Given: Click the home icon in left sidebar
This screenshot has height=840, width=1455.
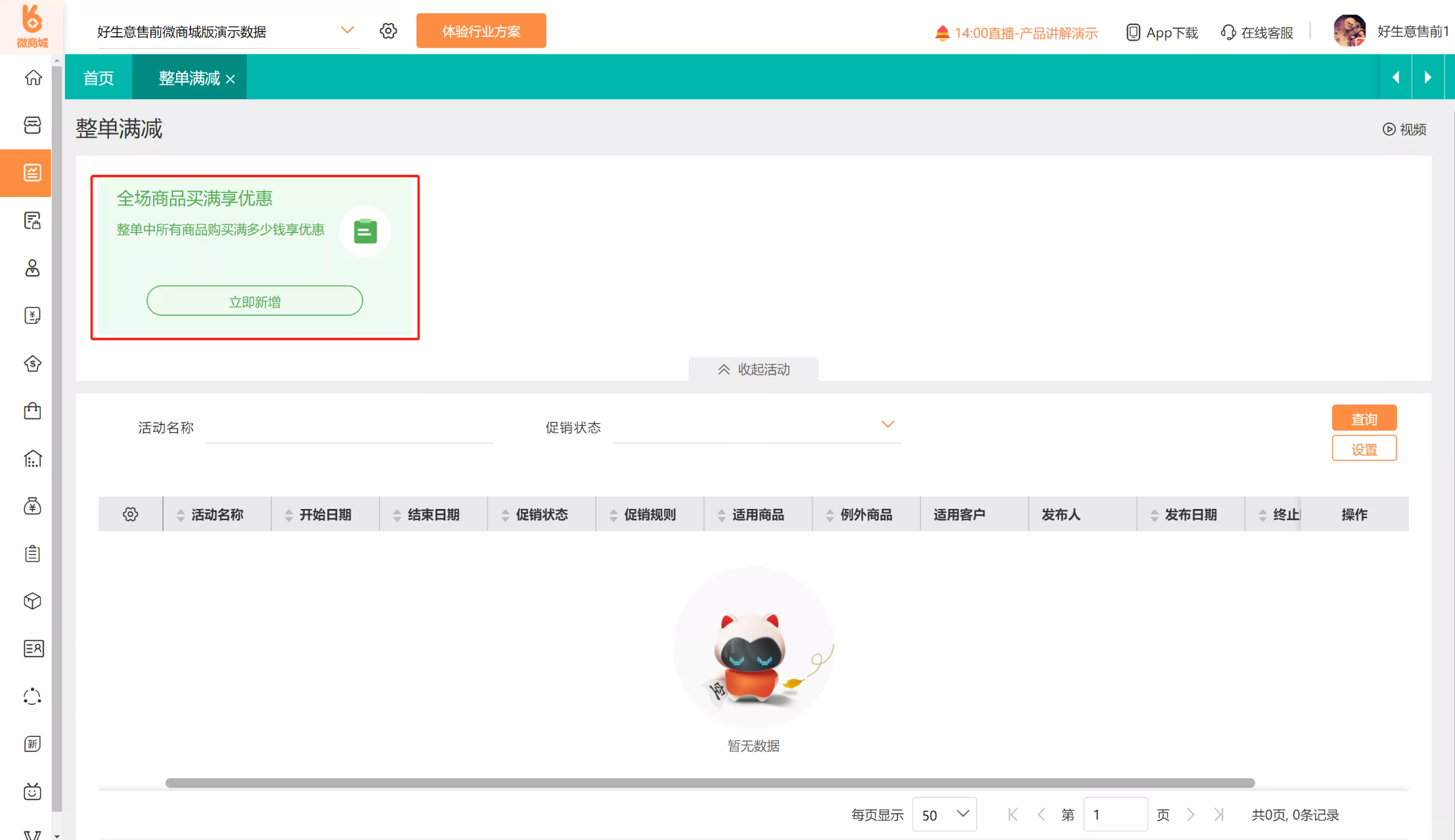Looking at the screenshot, I should point(33,77).
